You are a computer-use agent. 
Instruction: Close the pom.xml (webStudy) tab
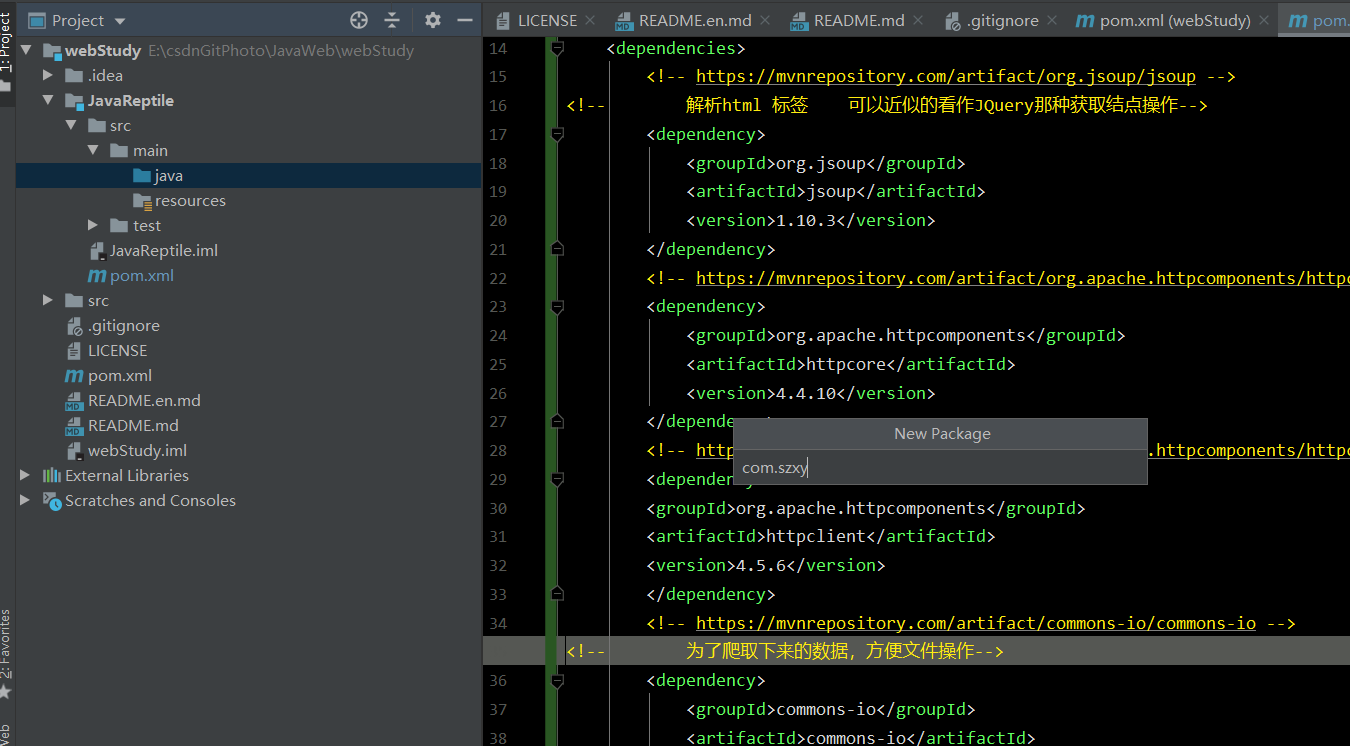[x=1265, y=20]
